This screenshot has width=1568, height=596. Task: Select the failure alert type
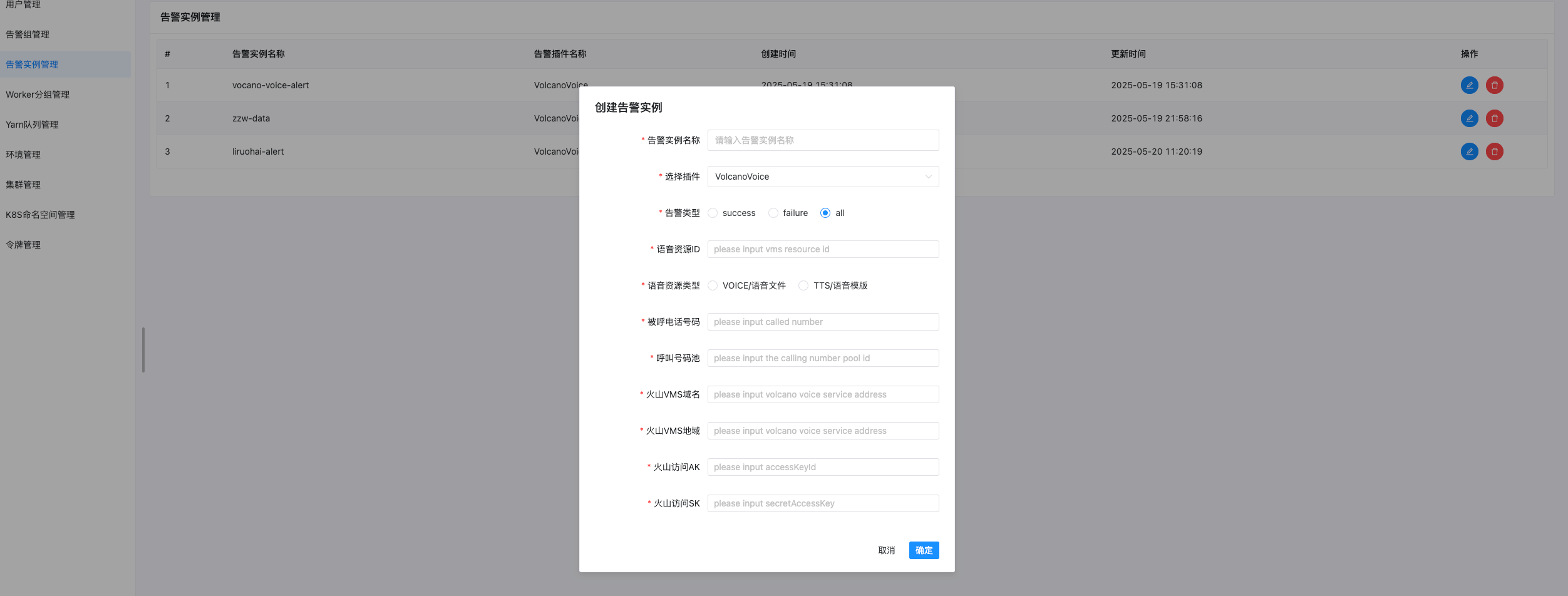tap(773, 213)
